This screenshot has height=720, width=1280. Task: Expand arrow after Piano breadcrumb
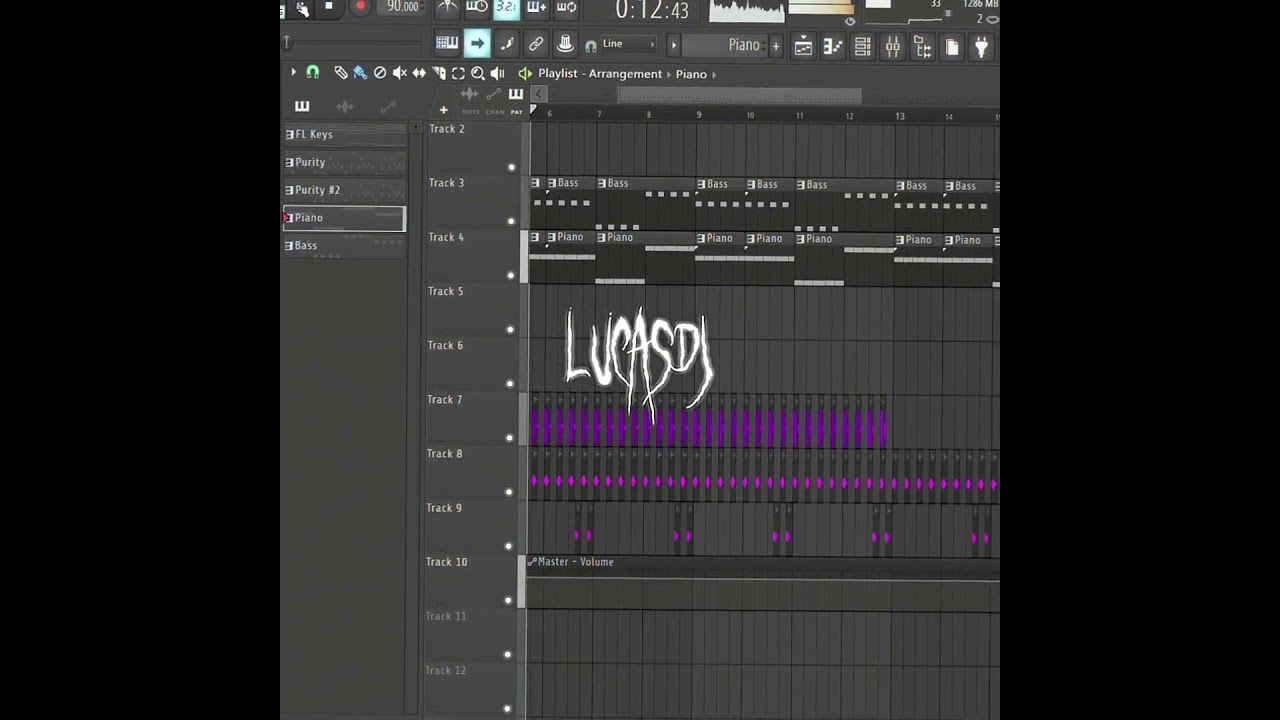coord(714,74)
